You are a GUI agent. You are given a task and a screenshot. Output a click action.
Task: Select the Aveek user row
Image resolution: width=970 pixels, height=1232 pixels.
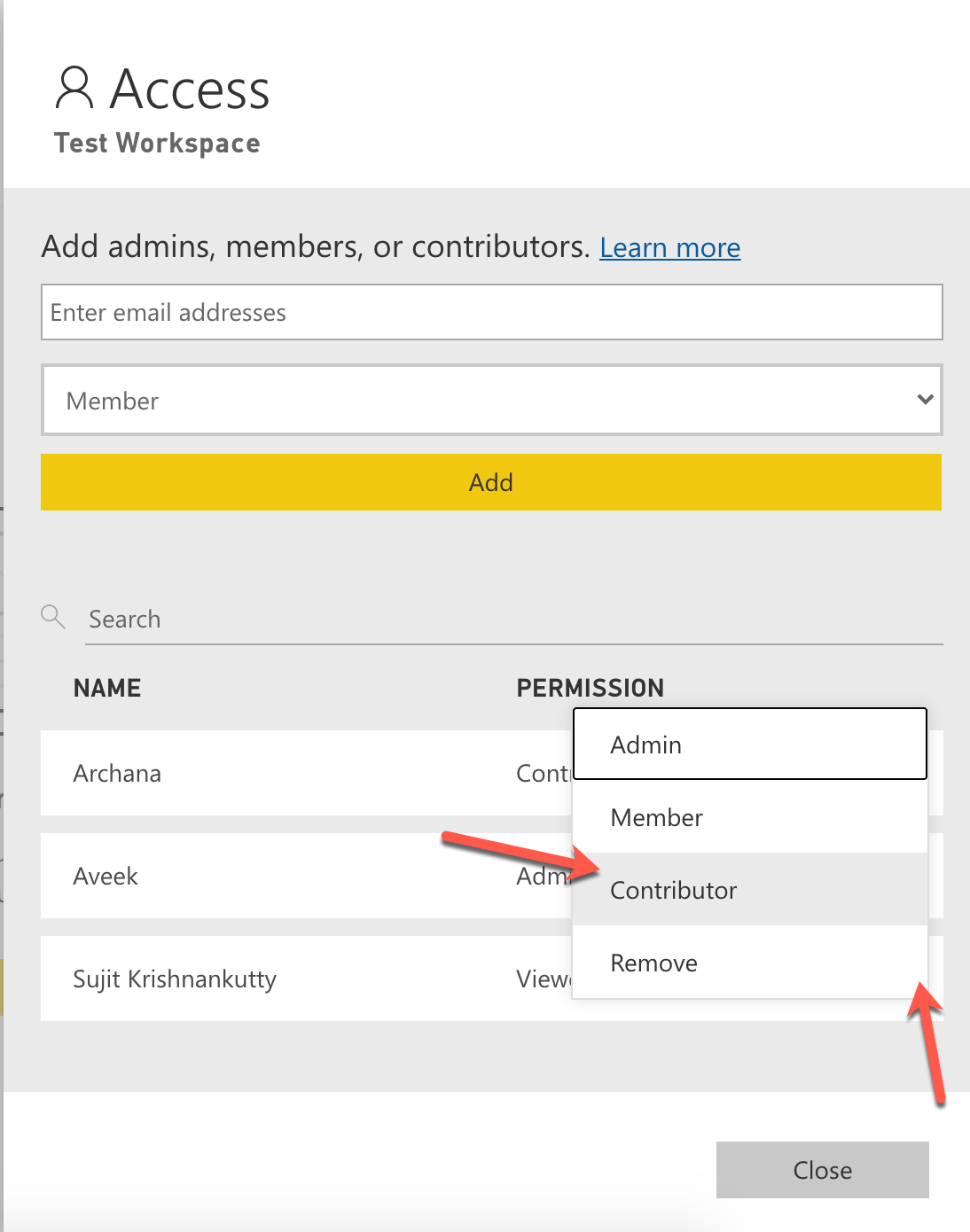tap(266, 876)
